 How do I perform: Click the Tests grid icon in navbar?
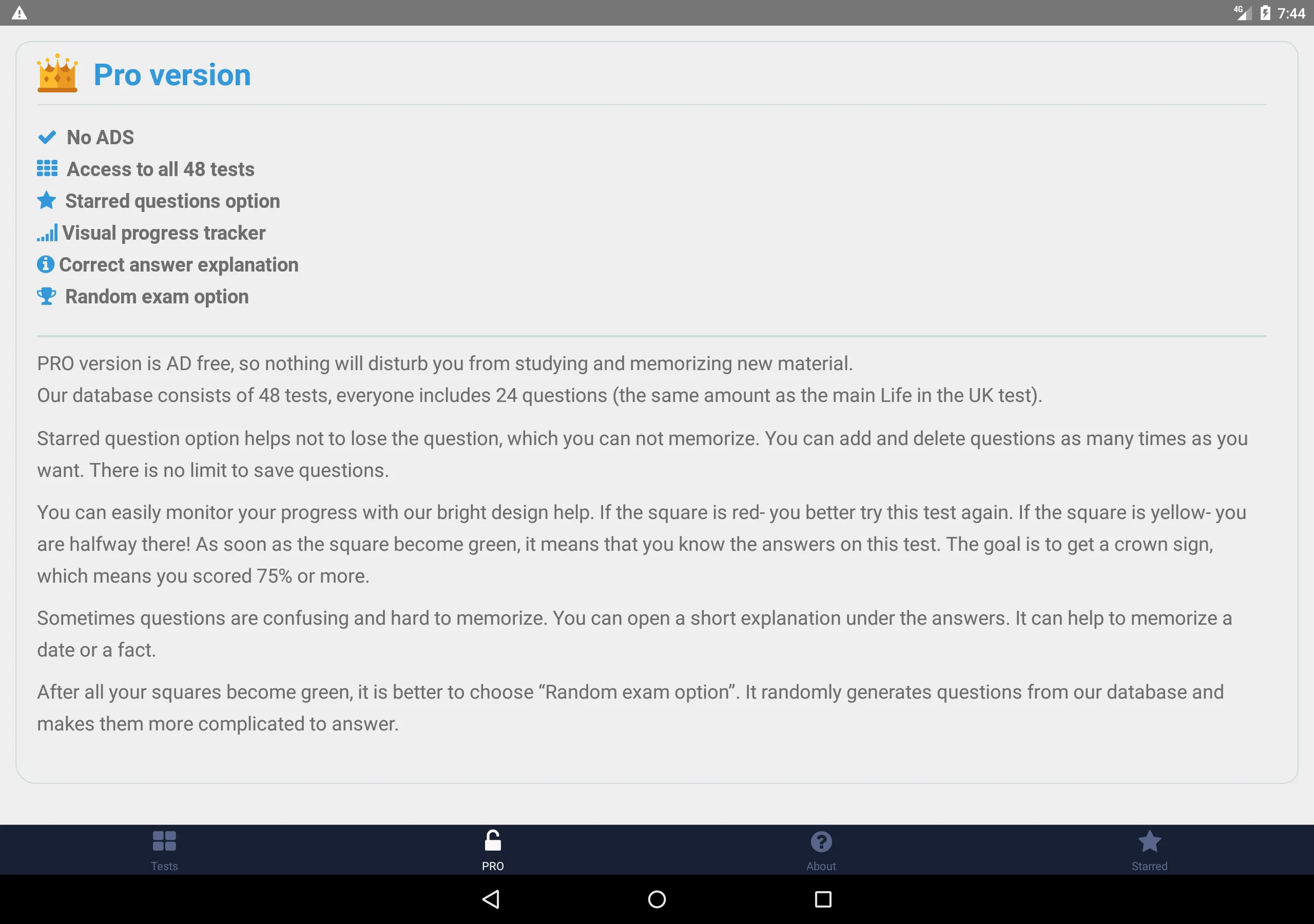(x=164, y=840)
